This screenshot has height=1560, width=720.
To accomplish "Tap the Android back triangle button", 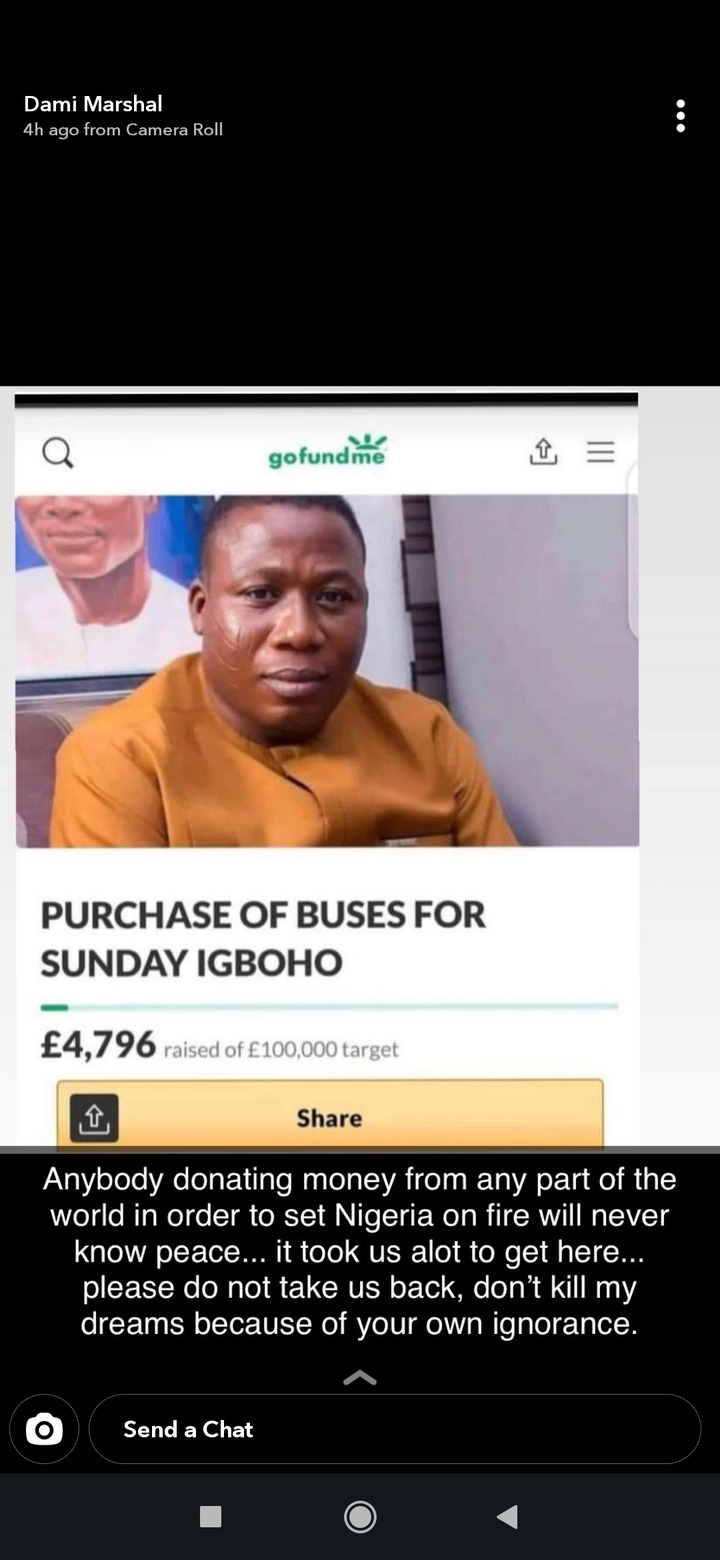I will pos(507,1517).
